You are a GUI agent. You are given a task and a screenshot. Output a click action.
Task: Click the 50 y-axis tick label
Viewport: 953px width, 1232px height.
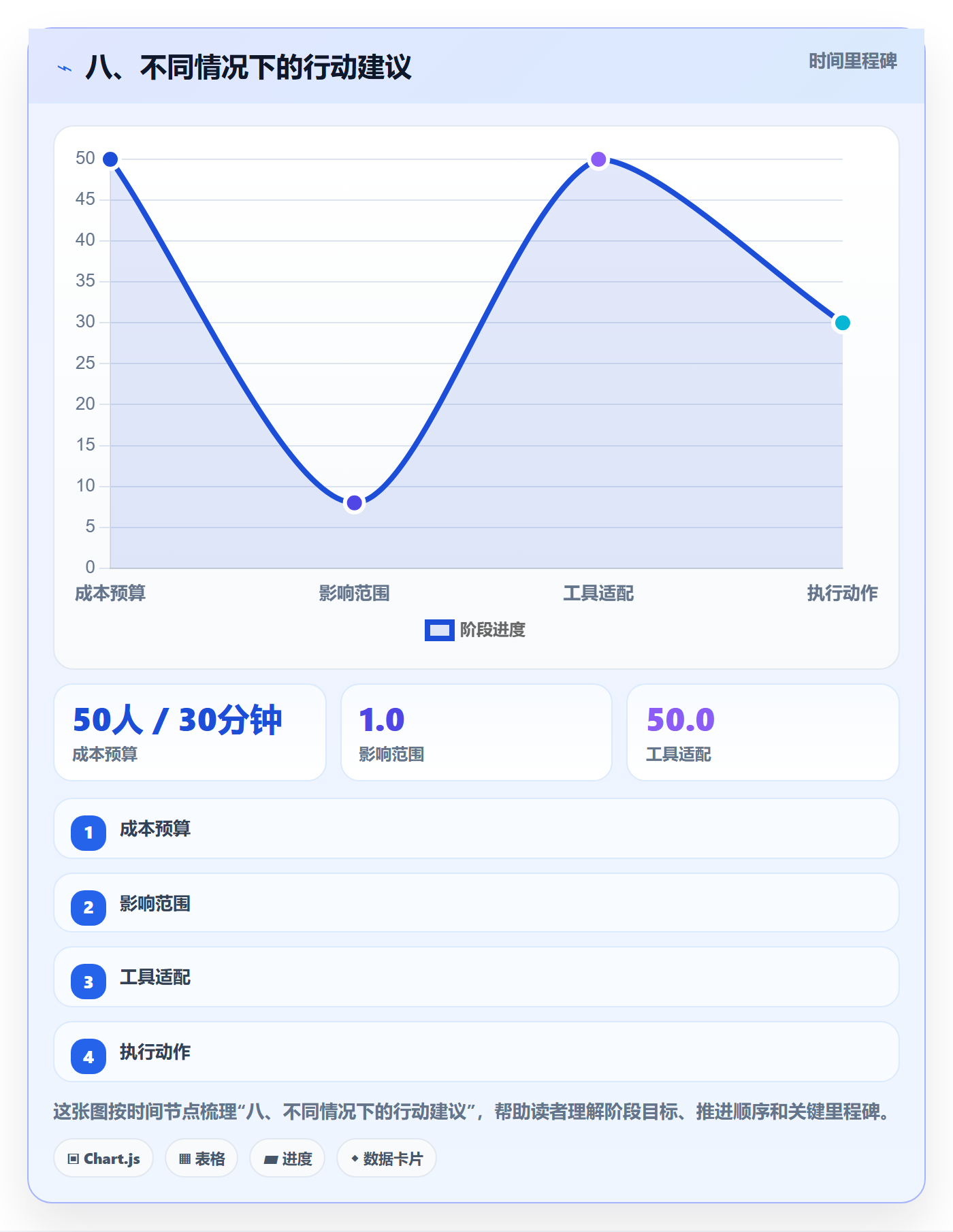click(85, 158)
